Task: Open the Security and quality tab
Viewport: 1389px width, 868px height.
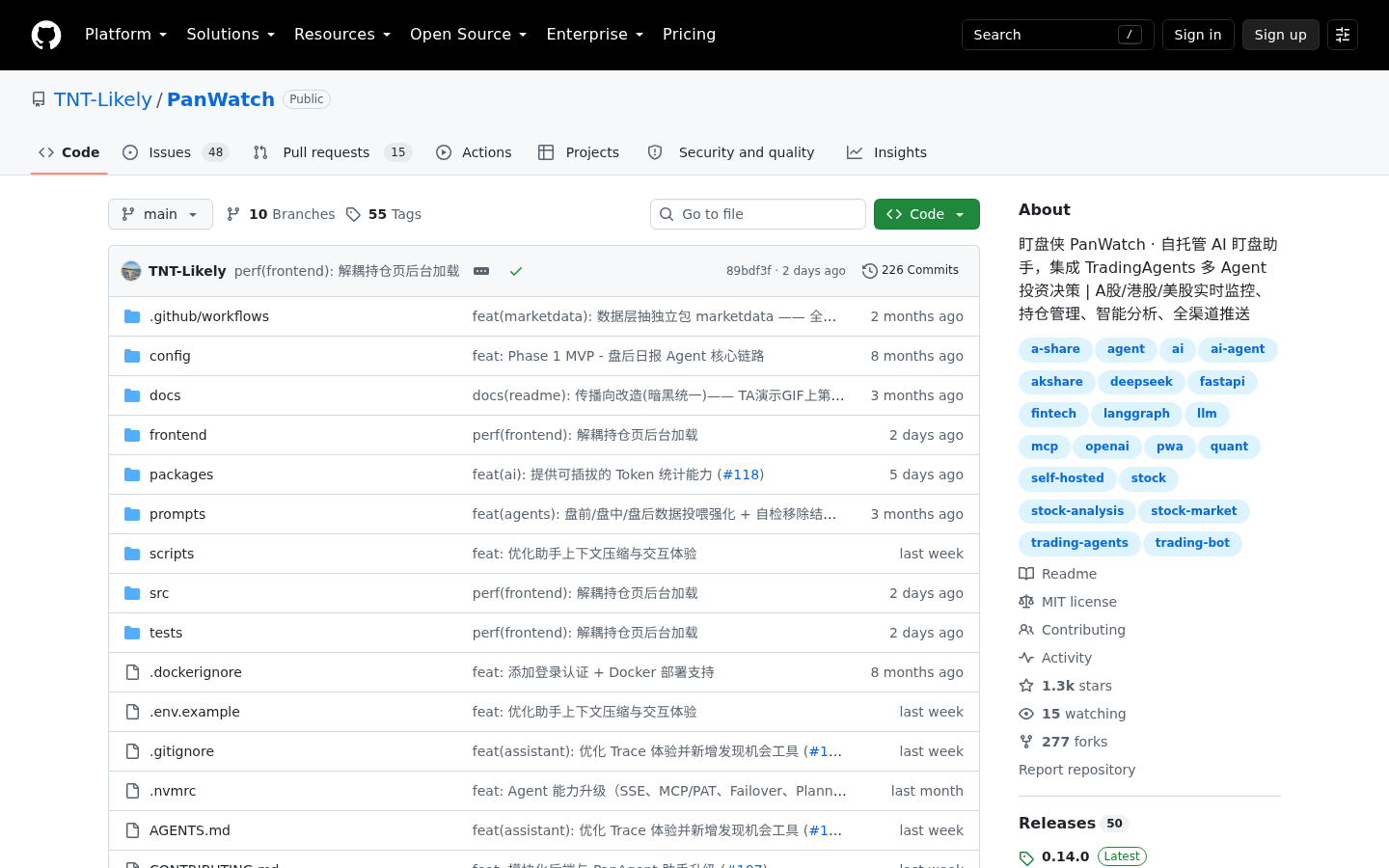Action: pyautogui.click(x=731, y=152)
